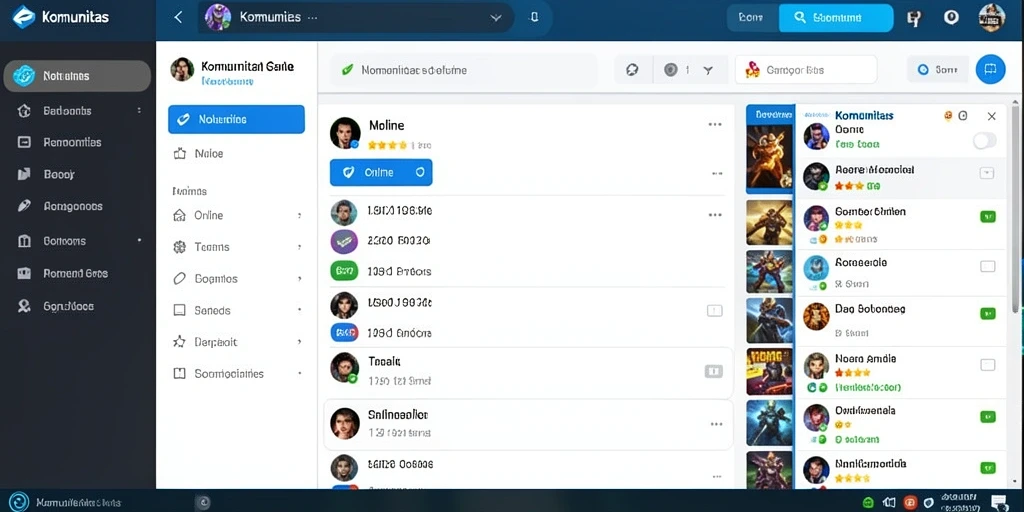Viewport: 1024px width, 512px height.
Task: Check the empty checkbox on the Aomeeoie row
Action: 987,266
